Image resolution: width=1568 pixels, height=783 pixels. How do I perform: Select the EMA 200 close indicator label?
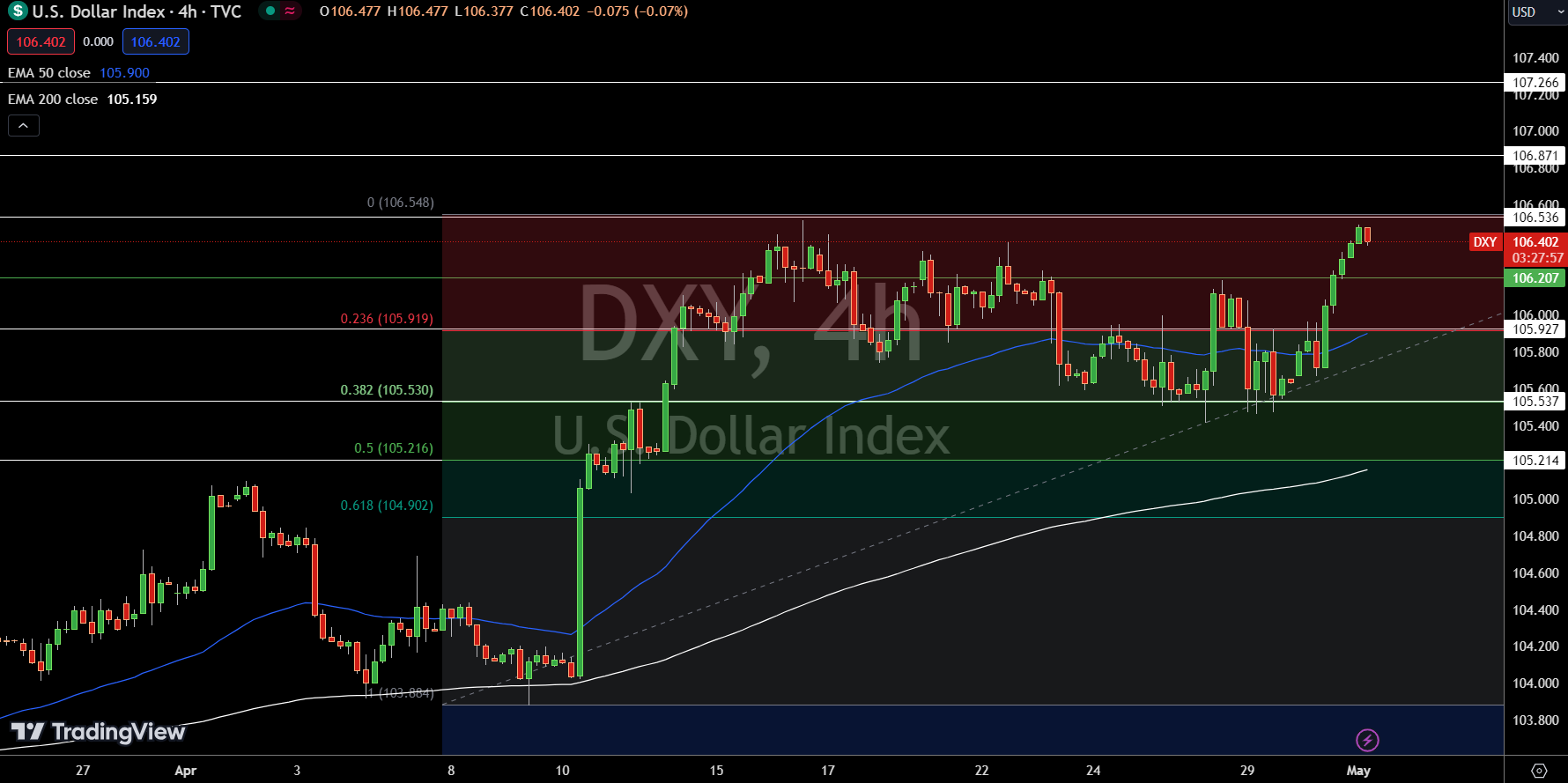click(x=53, y=100)
